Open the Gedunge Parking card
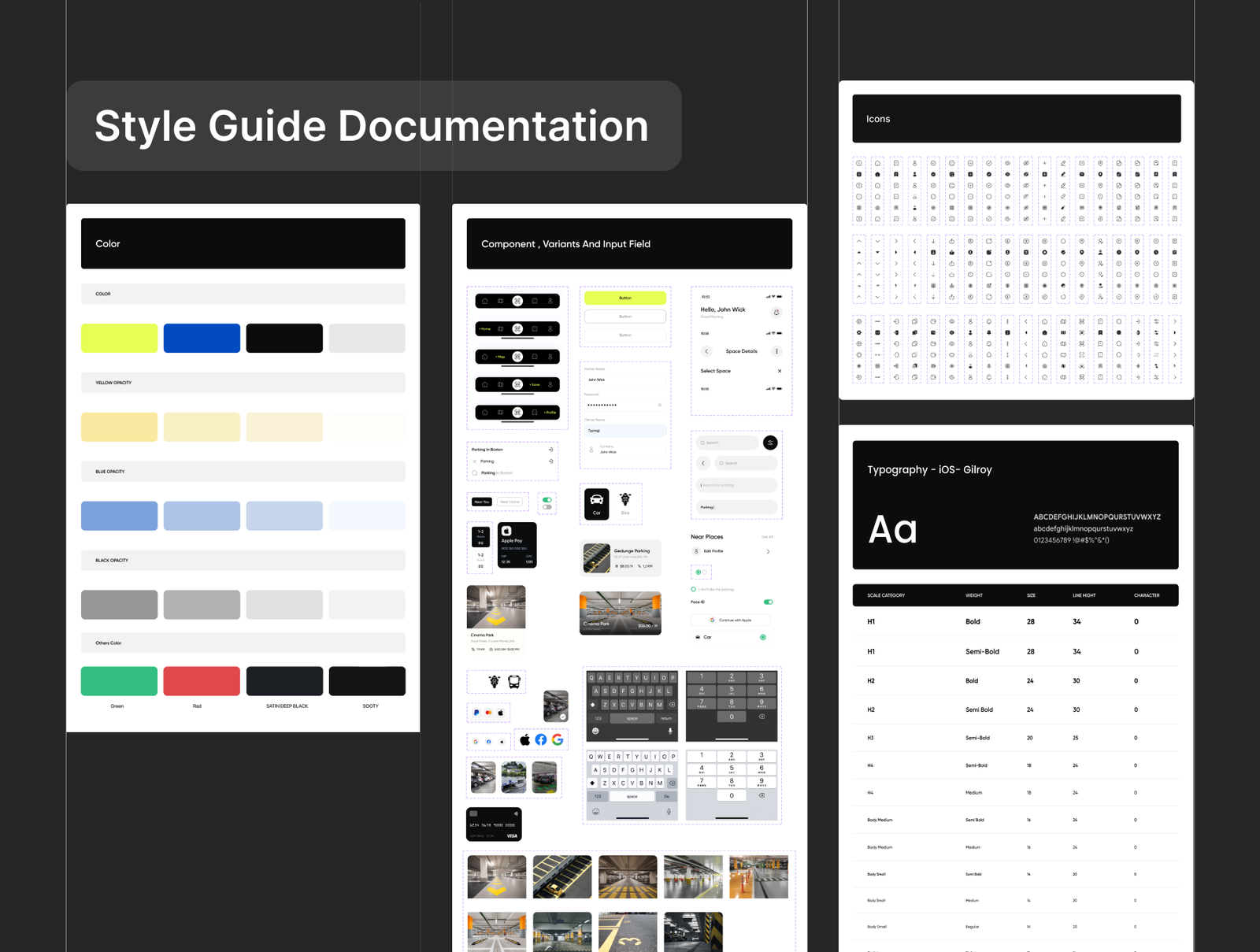The image size is (1260, 952). click(621, 558)
